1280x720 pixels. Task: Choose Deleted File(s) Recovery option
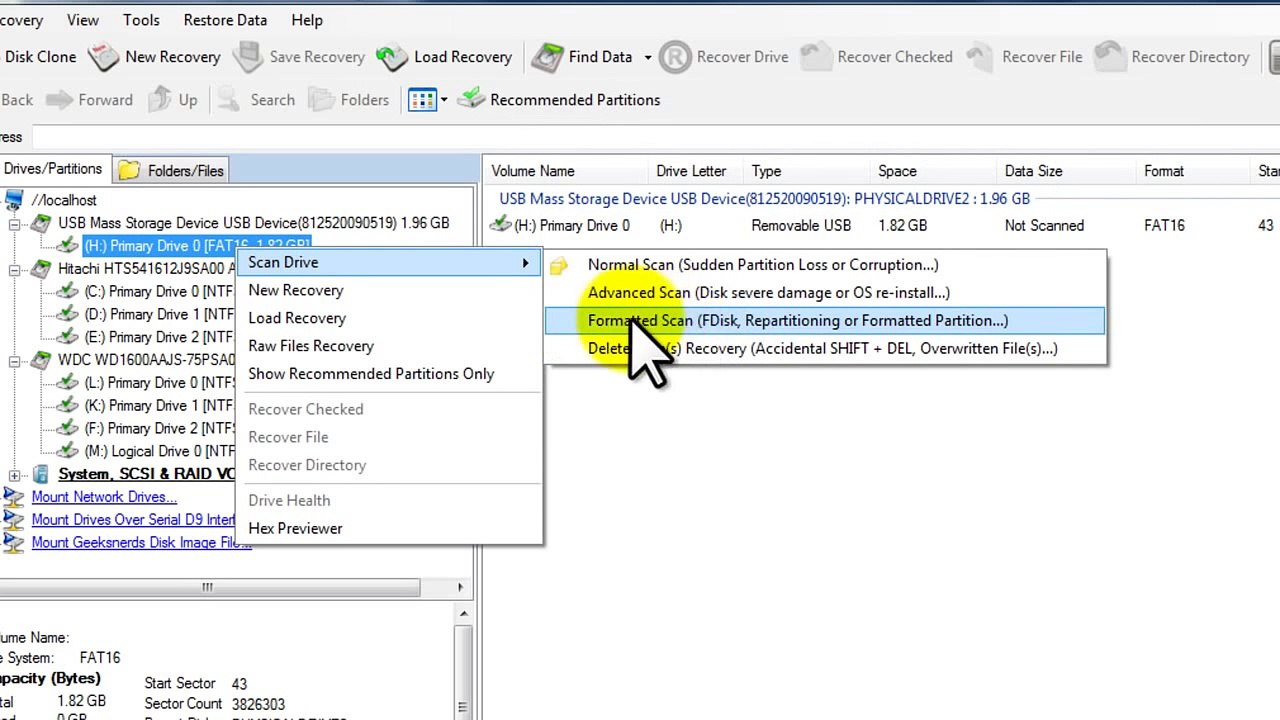coord(825,349)
